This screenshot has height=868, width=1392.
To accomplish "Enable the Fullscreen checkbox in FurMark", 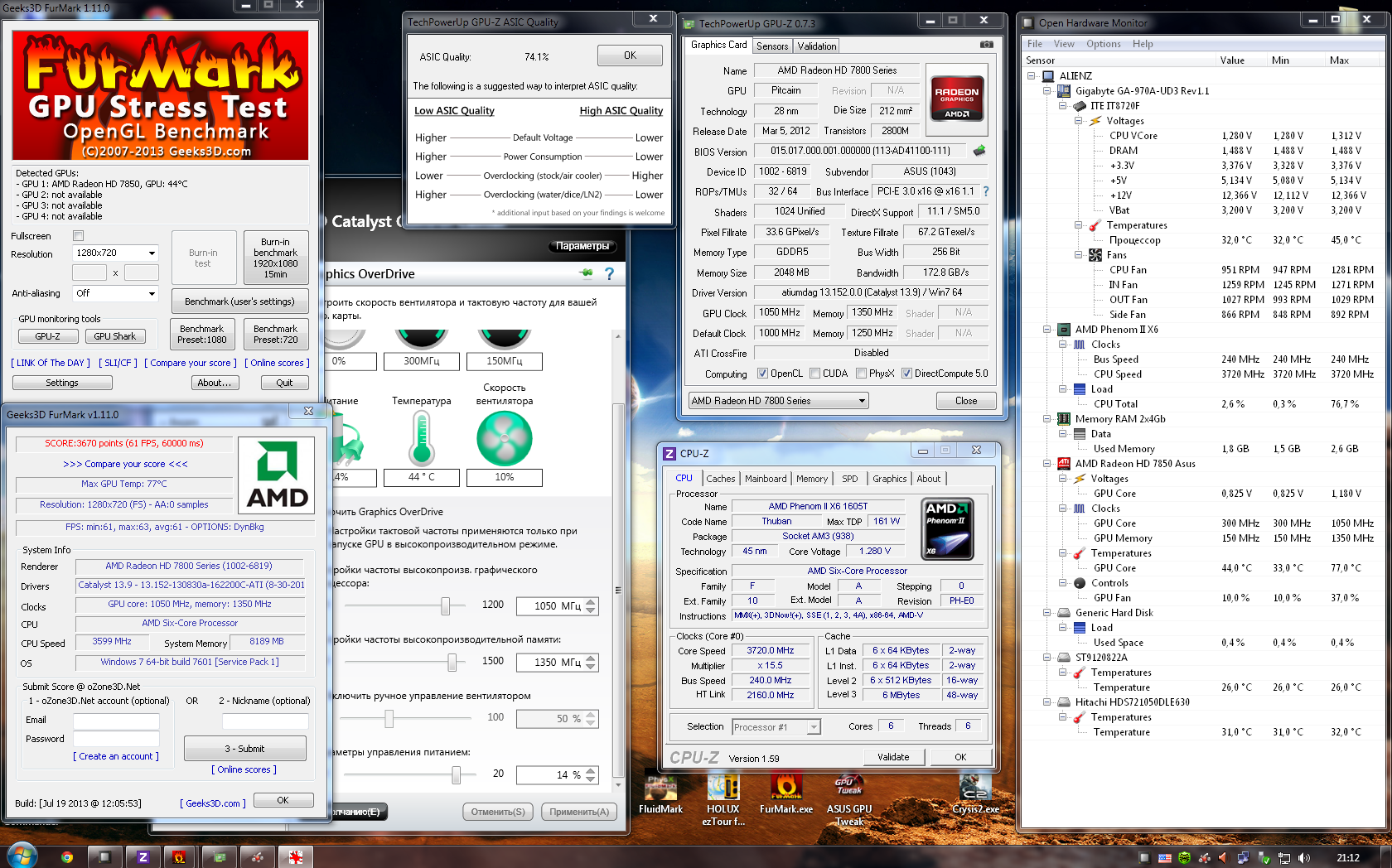I will (79, 236).
